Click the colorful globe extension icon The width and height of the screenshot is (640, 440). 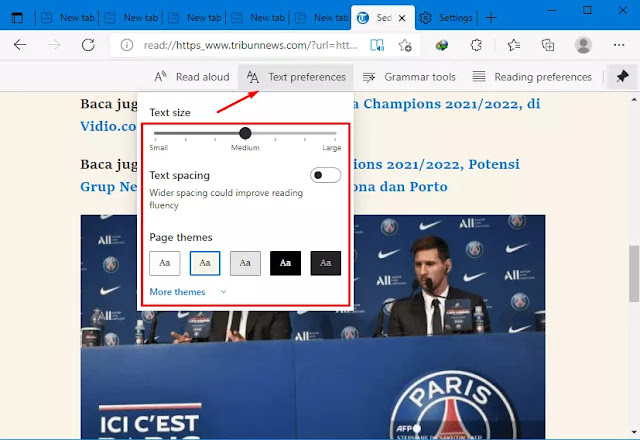[x=442, y=45]
